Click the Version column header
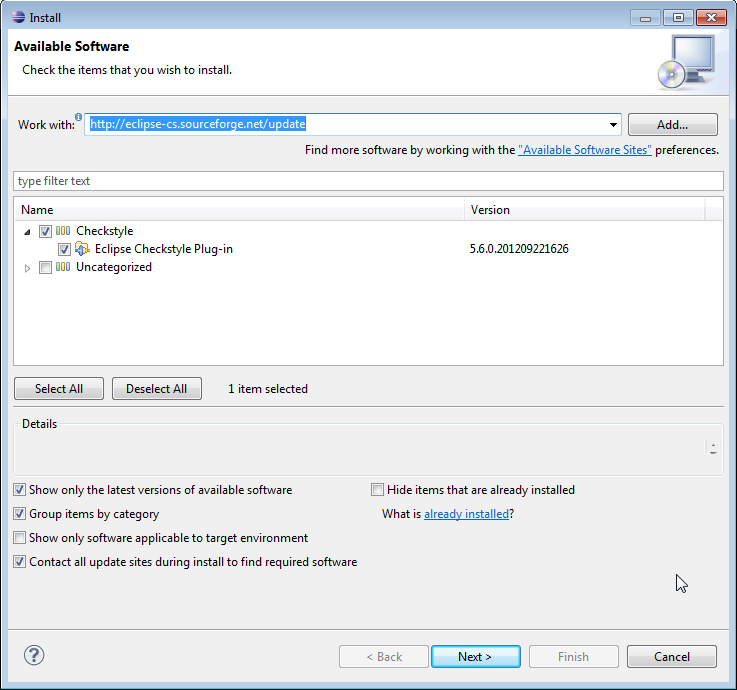737x690 pixels. (x=585, y=210)
